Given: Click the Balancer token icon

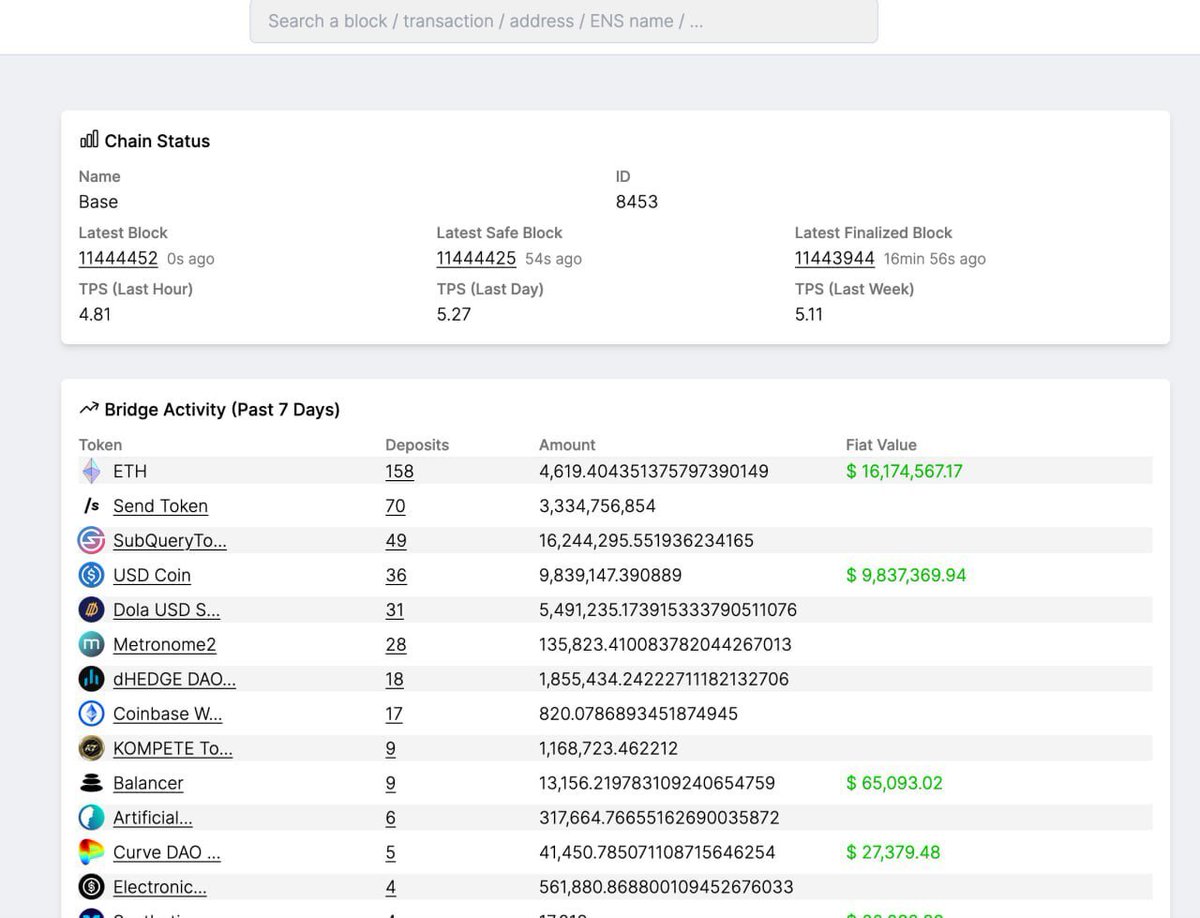Looking at the screenshot, I should pyautogui.click(x=91, y=783).
